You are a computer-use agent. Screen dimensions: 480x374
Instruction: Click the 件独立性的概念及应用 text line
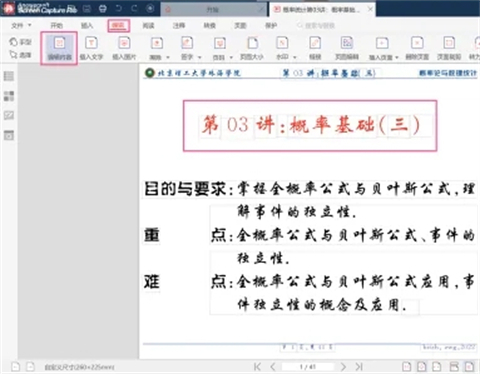[322, 305]
